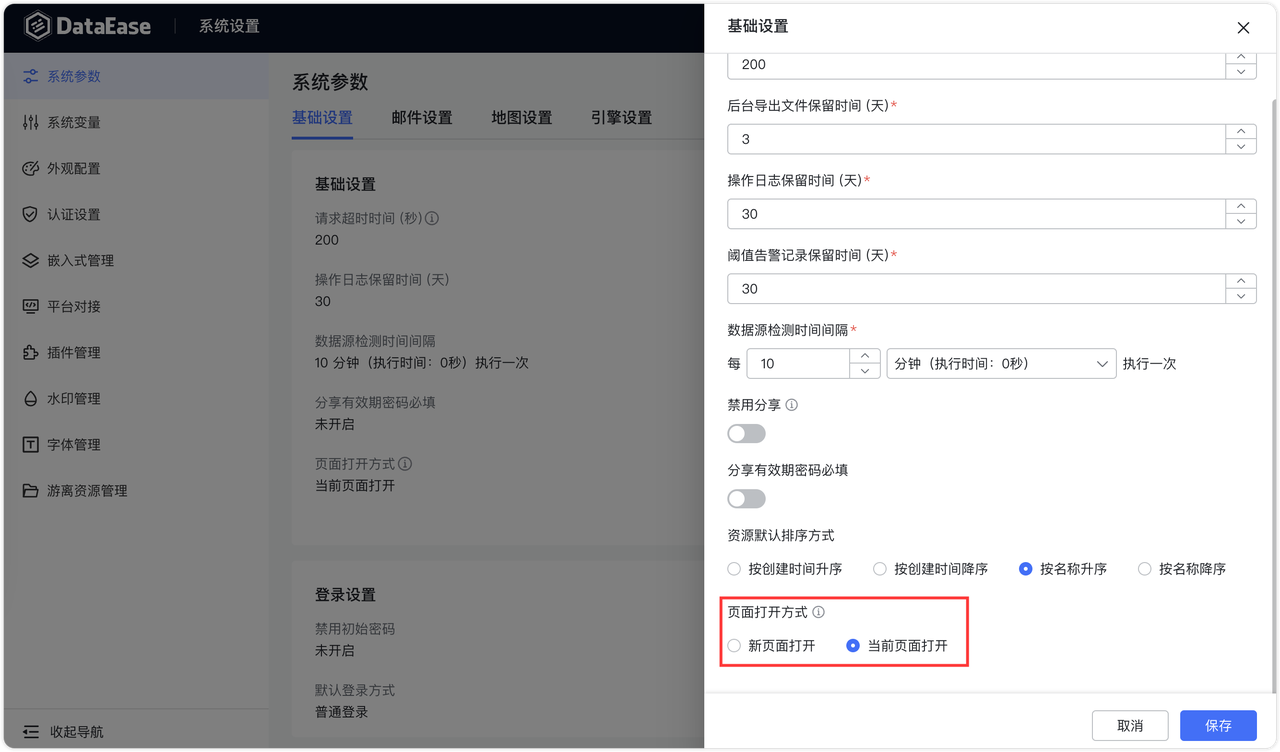The image size is (1280, 752).
Task: Enable 分享有效期密码必填 toggle
Action: tap(746, 498)
